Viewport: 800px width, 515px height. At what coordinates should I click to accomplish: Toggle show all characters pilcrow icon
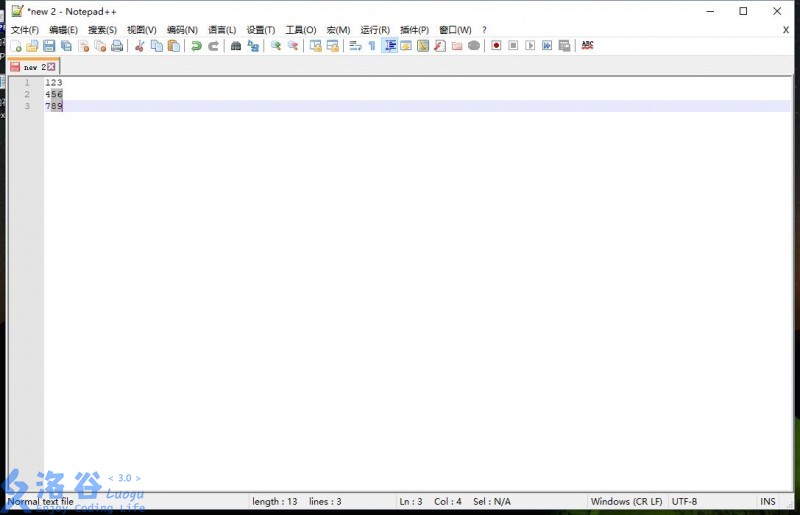coord(372,46)
